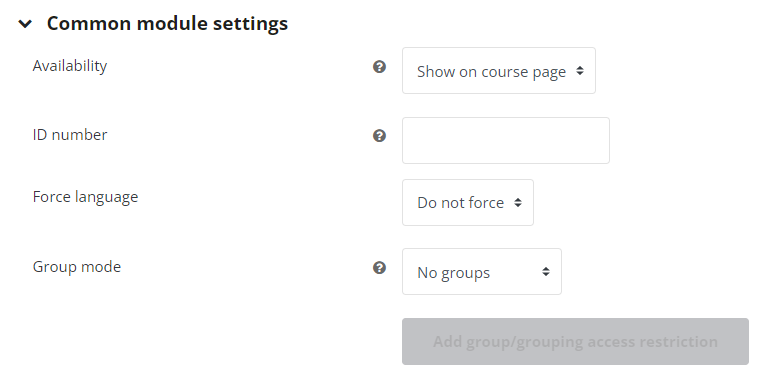
Task: Click the Force language field label
Action: pos(85,197)
